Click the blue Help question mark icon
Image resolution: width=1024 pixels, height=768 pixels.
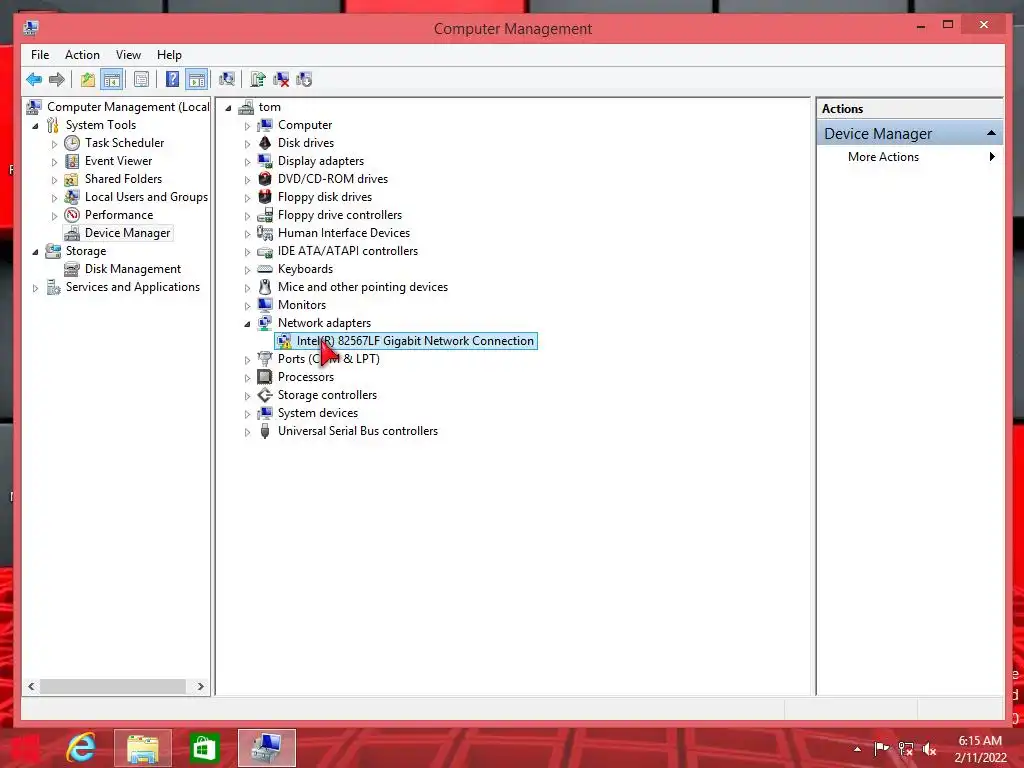(172, 80)
